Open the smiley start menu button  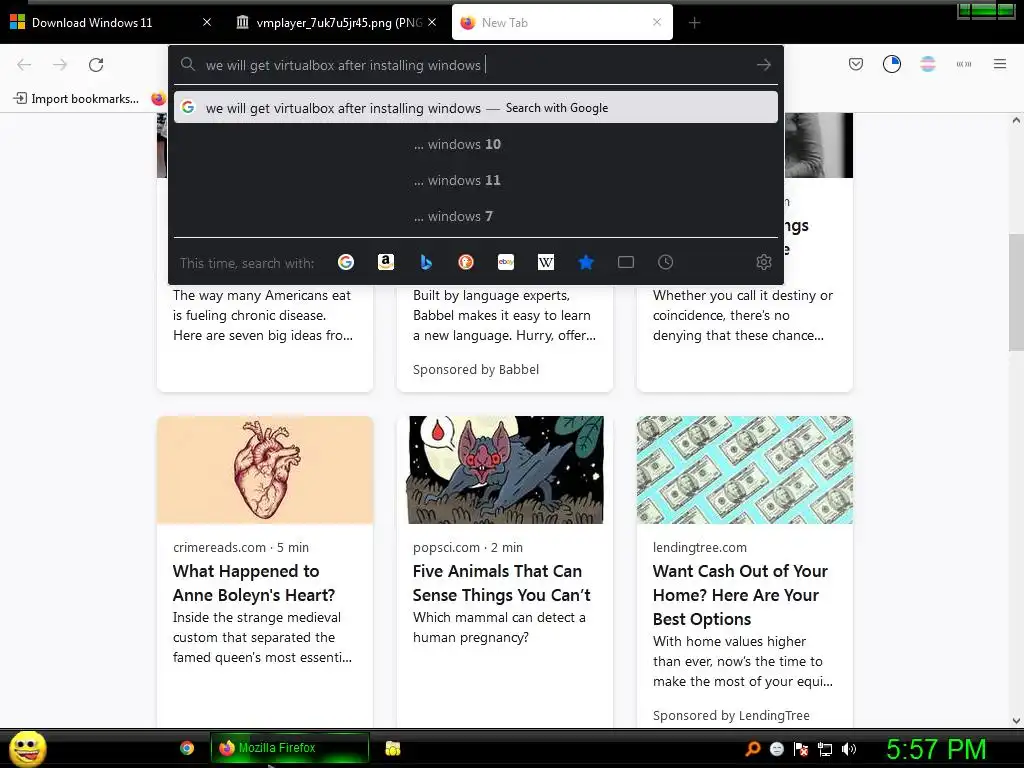click(x=27, y=748)
